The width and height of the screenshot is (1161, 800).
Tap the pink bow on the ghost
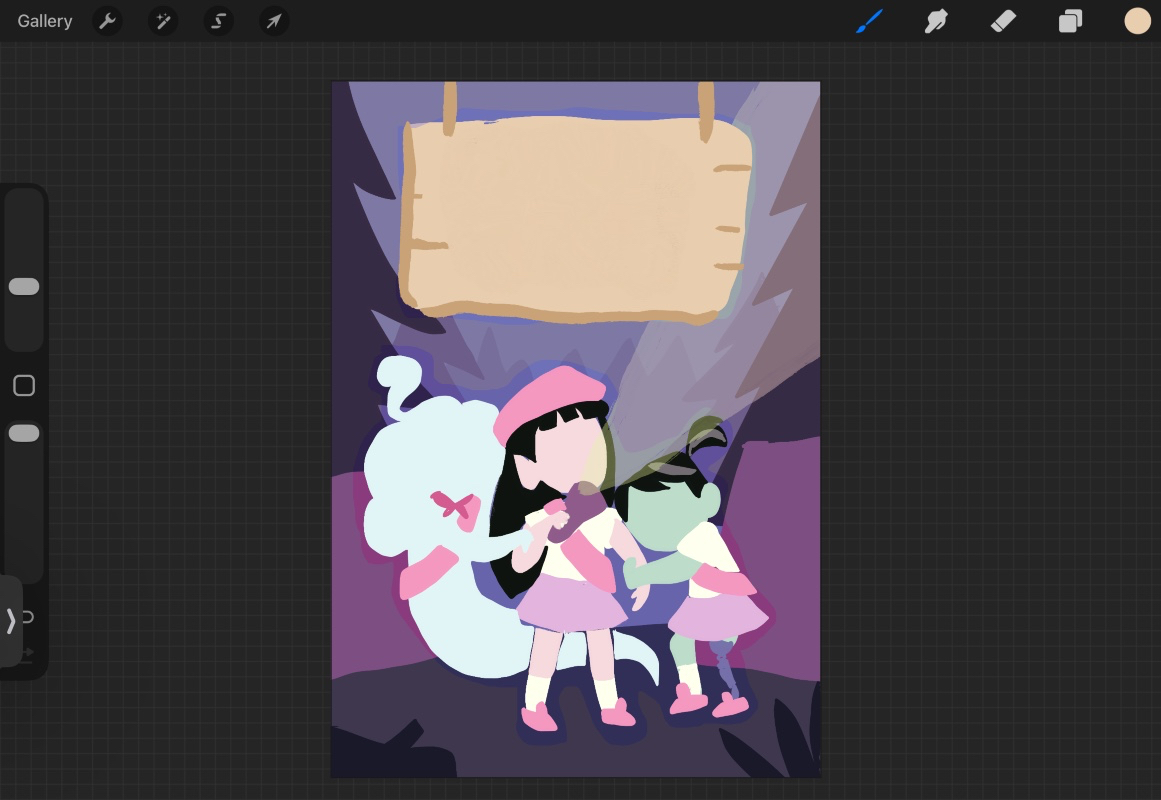click(452, 504)
